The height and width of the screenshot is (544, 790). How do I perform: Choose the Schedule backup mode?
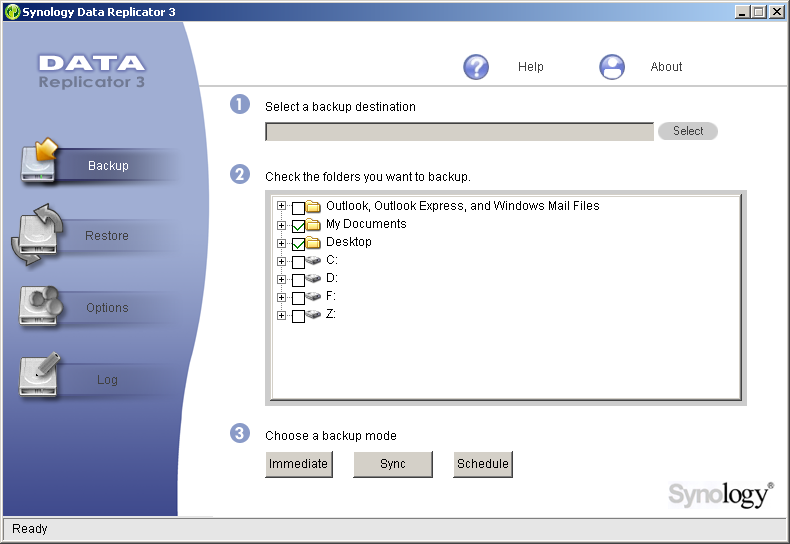[483, 464]
